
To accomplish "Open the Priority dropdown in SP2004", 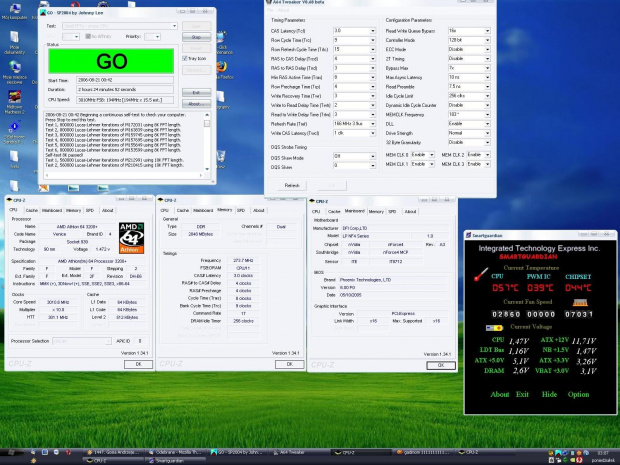I will pos(152,36).
